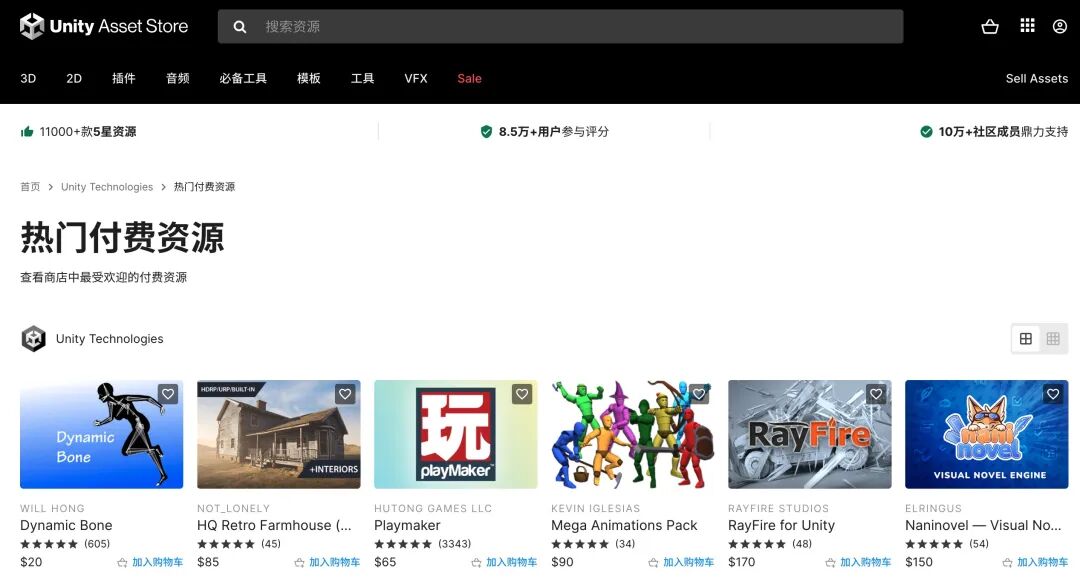Open the user account icon
This screenshot has width=1080, height=582.
point(1060,26)
